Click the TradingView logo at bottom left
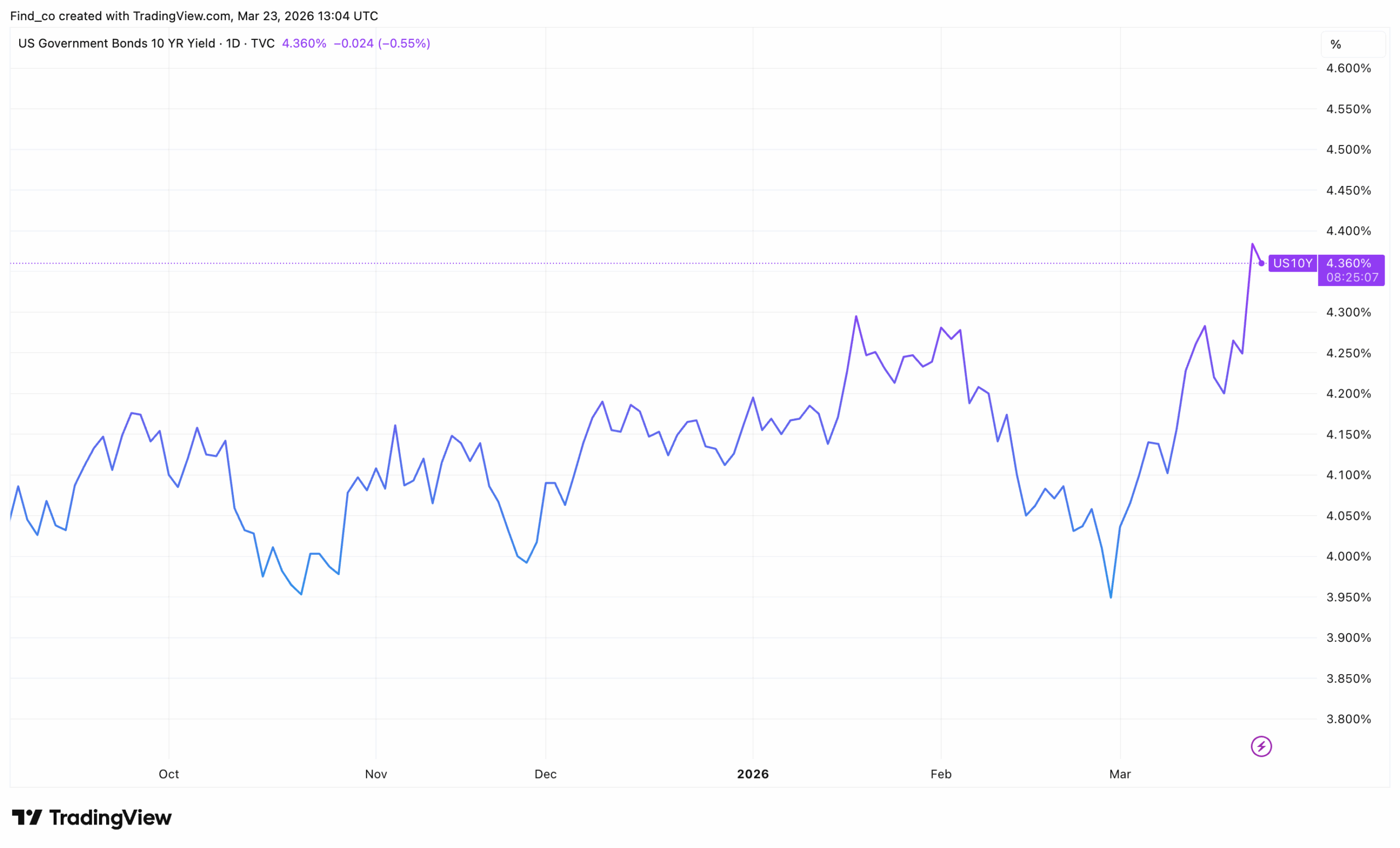The image size is (1400, 848). tap(91, 817)
